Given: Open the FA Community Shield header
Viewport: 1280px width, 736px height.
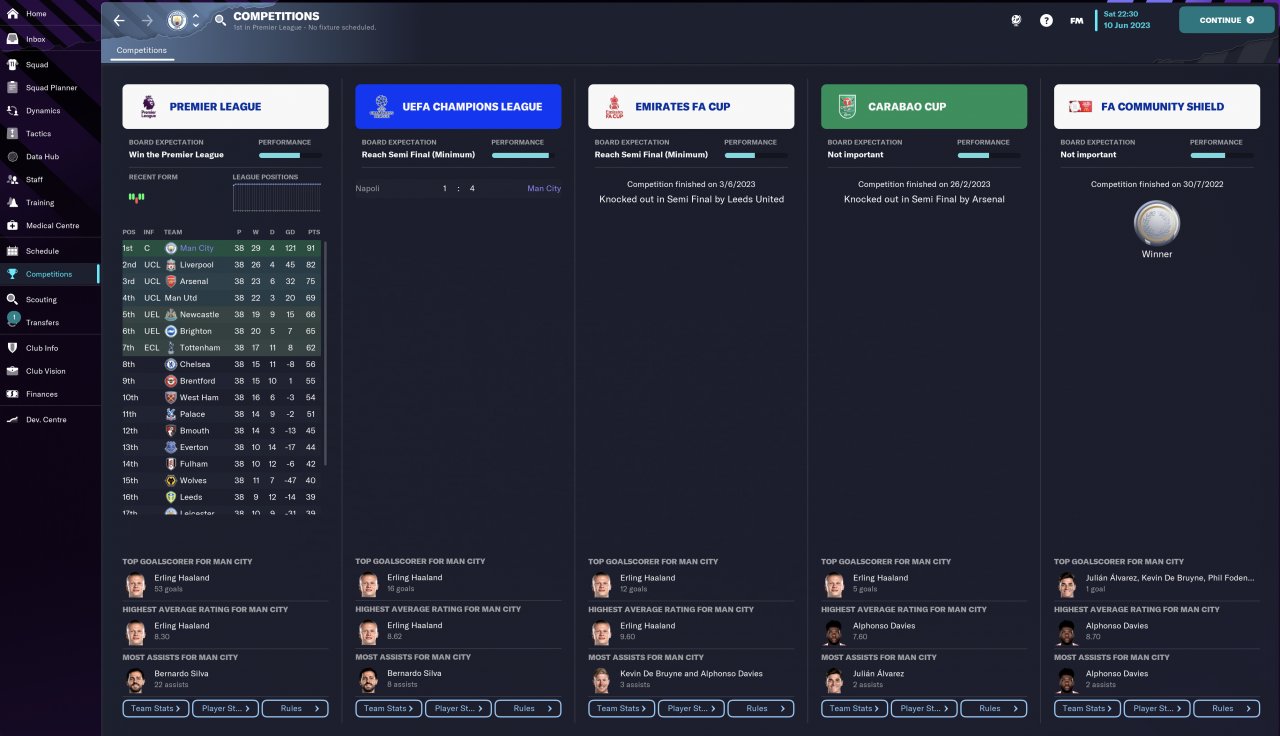Looking at the screenshot, I should [x=1157, y=106].
